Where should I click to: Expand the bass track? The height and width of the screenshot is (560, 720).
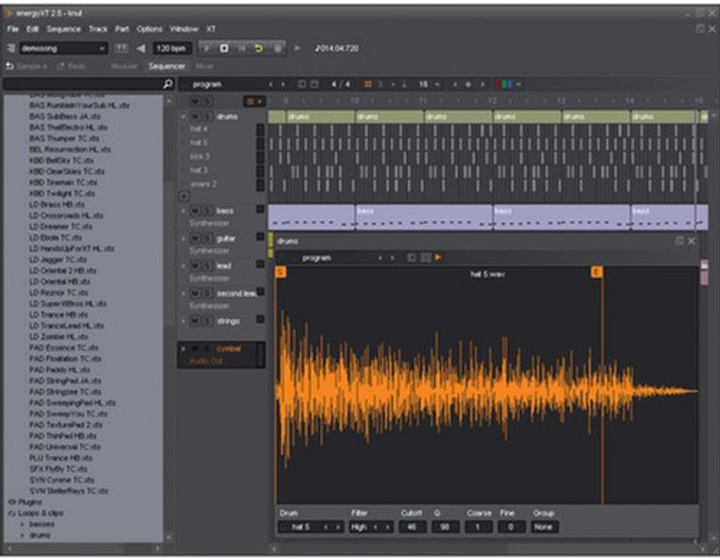coord(183,211)
